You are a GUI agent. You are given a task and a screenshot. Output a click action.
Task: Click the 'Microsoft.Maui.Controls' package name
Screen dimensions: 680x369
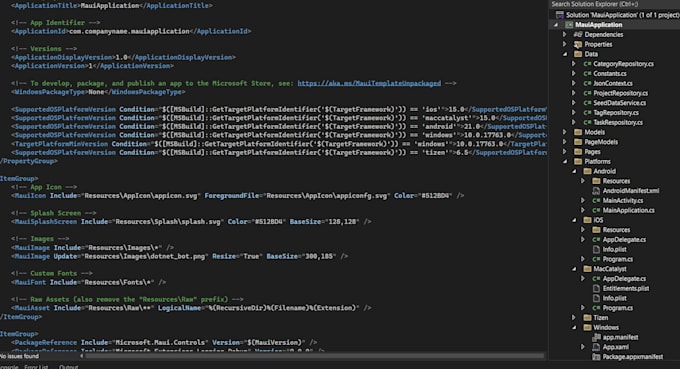click(160, 343)
